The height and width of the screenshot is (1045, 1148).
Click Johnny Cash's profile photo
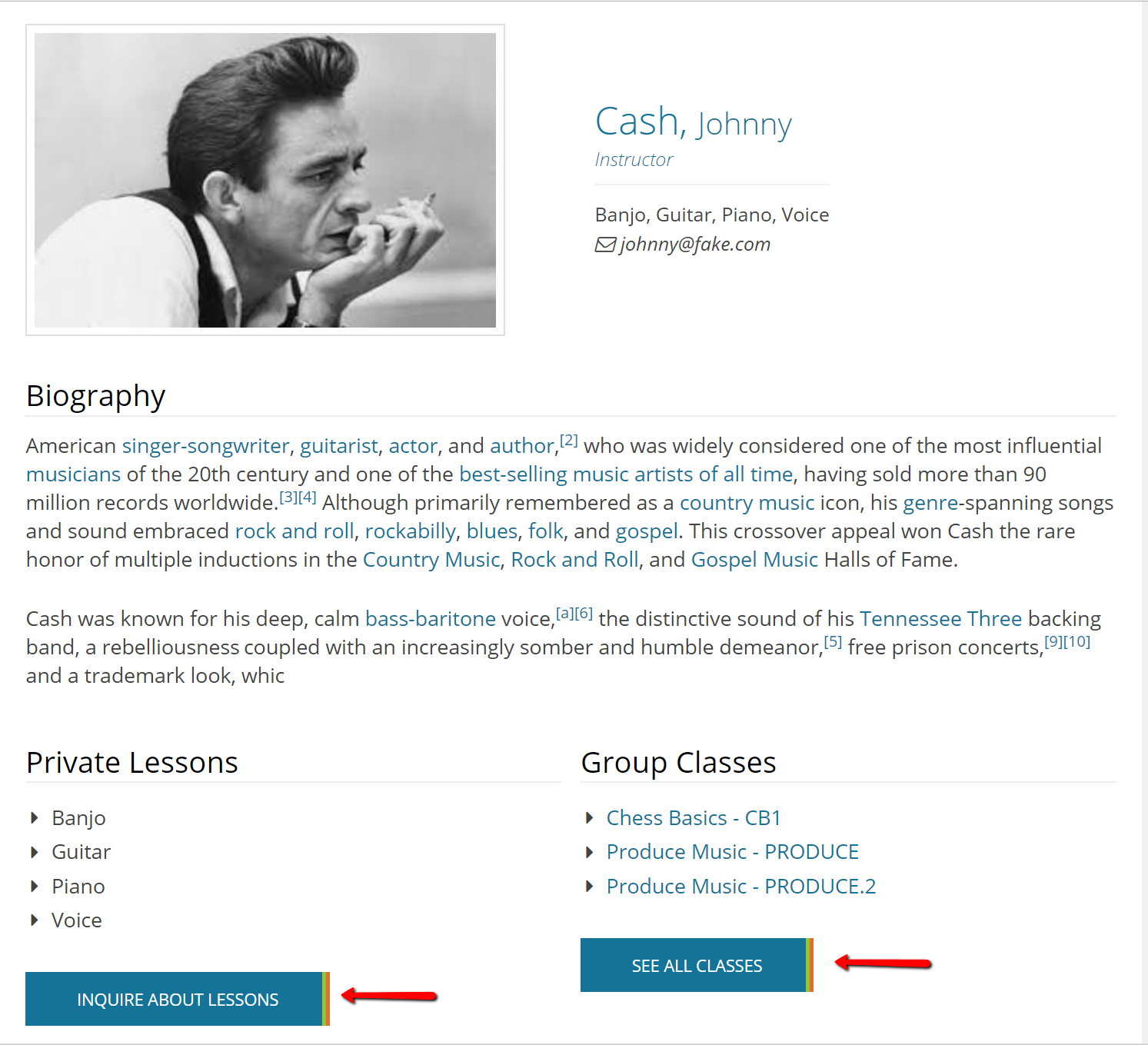pos(265,180)
